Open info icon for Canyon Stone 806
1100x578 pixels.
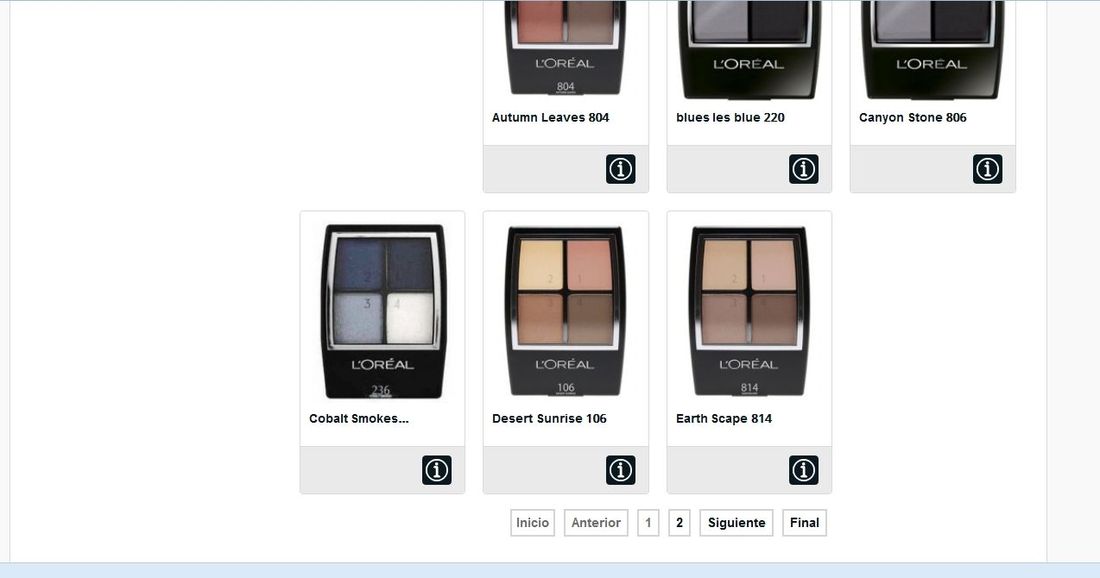[987, 169]
